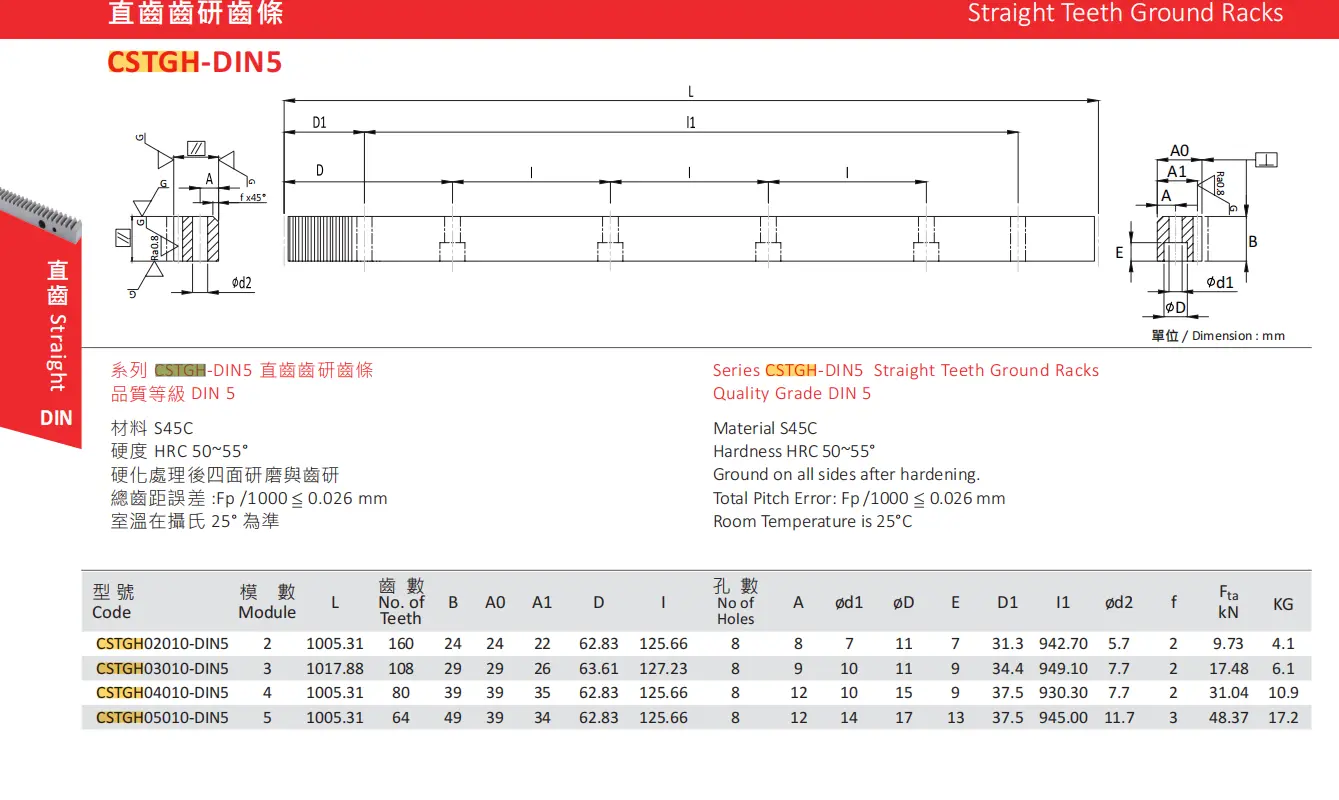Click 'Room Temperature is 25°C' line
This screenshot has height=800, width=1339.
pyautogui.click(x=812, y=521)
